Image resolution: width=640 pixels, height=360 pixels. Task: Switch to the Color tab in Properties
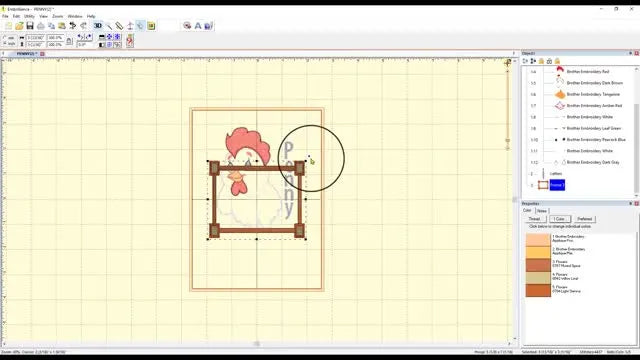click(527, 211)
